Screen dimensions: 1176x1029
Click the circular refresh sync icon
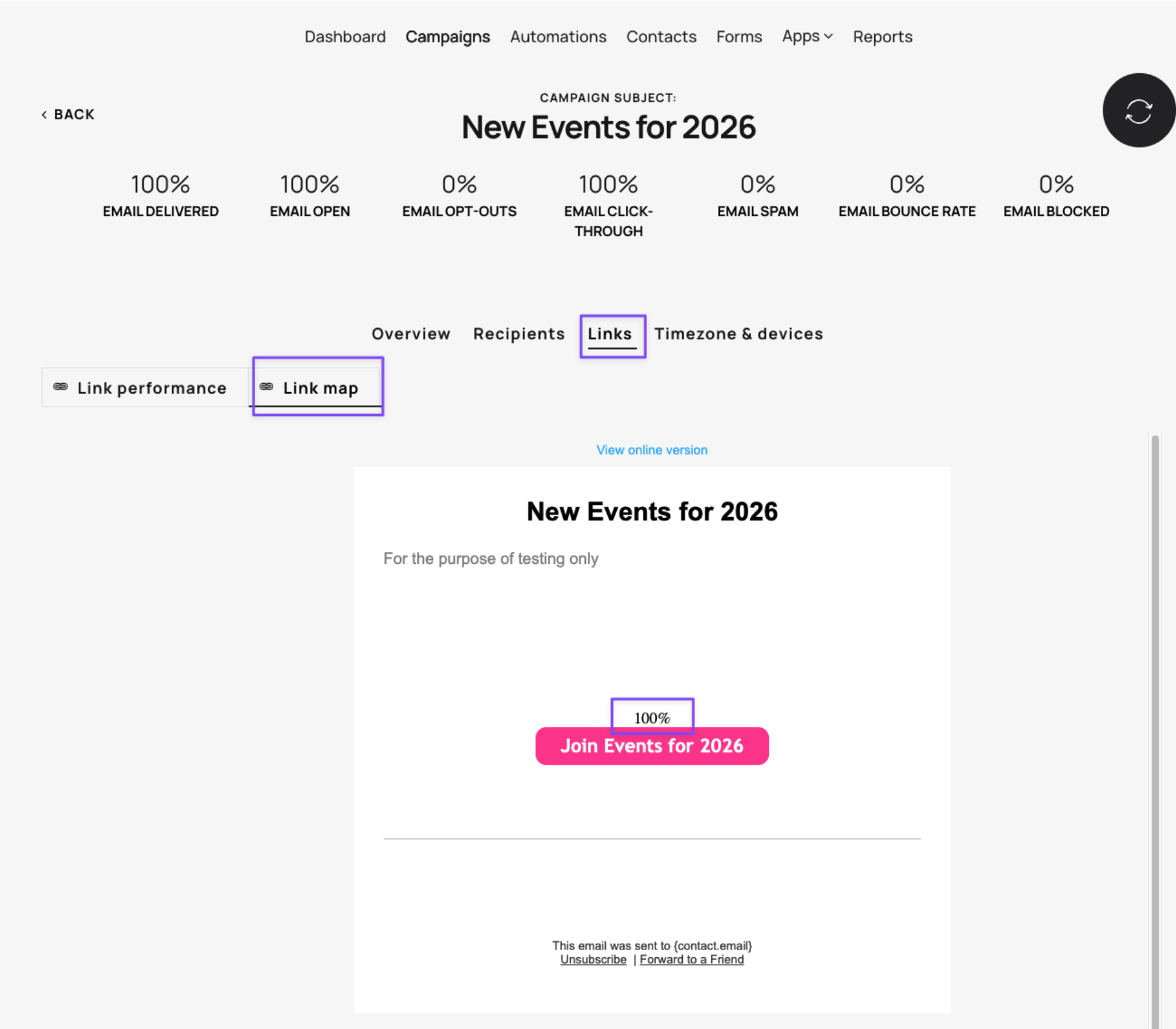coord(1139,110)
